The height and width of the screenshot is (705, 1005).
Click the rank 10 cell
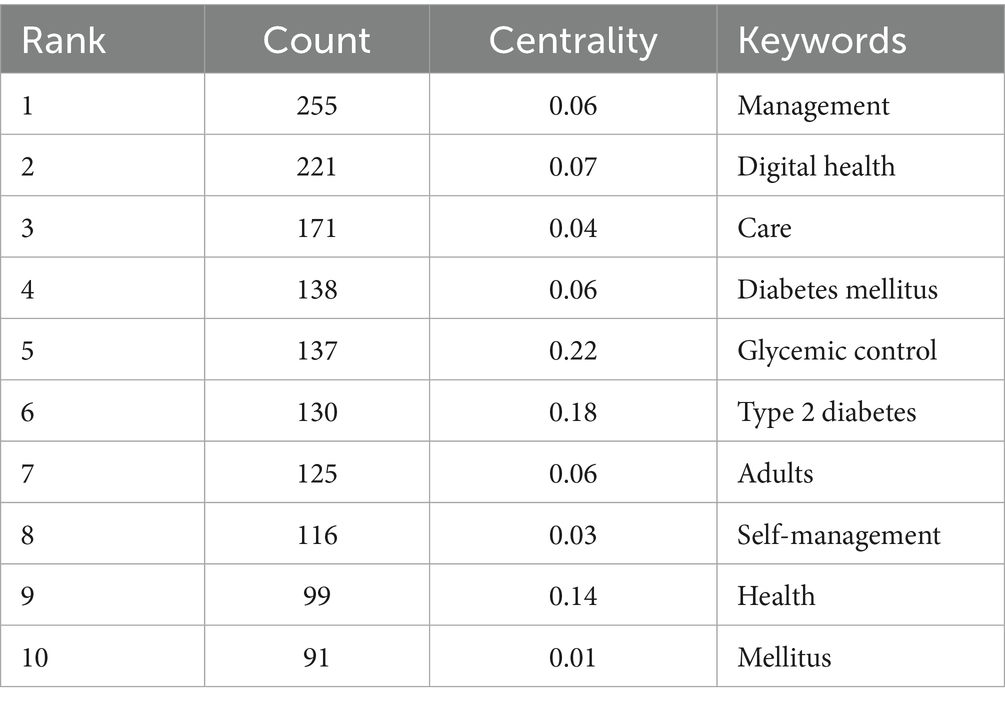coord(35,657)
